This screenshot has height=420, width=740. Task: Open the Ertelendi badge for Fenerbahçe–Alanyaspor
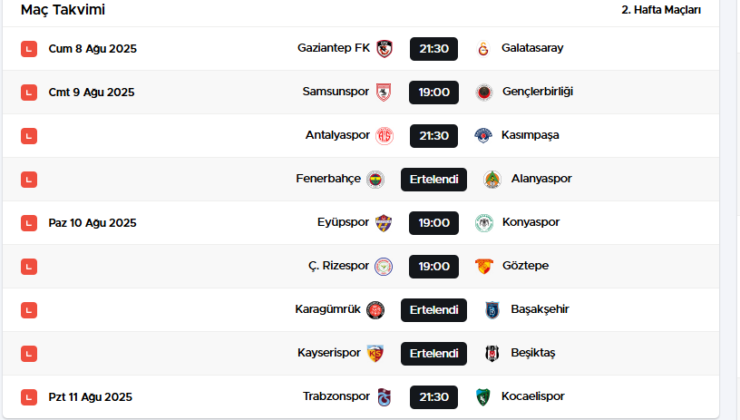click(x=433, y=179)
